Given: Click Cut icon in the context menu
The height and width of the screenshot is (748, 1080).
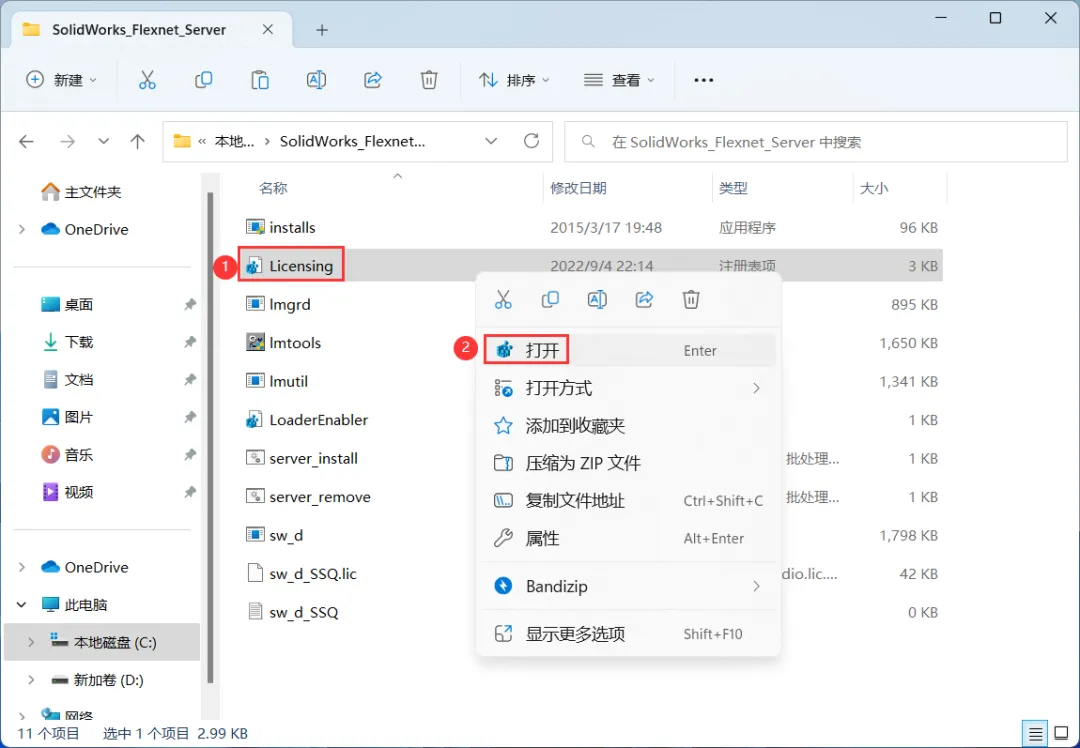Looking at the screenshot, I should tap(503, 300).
